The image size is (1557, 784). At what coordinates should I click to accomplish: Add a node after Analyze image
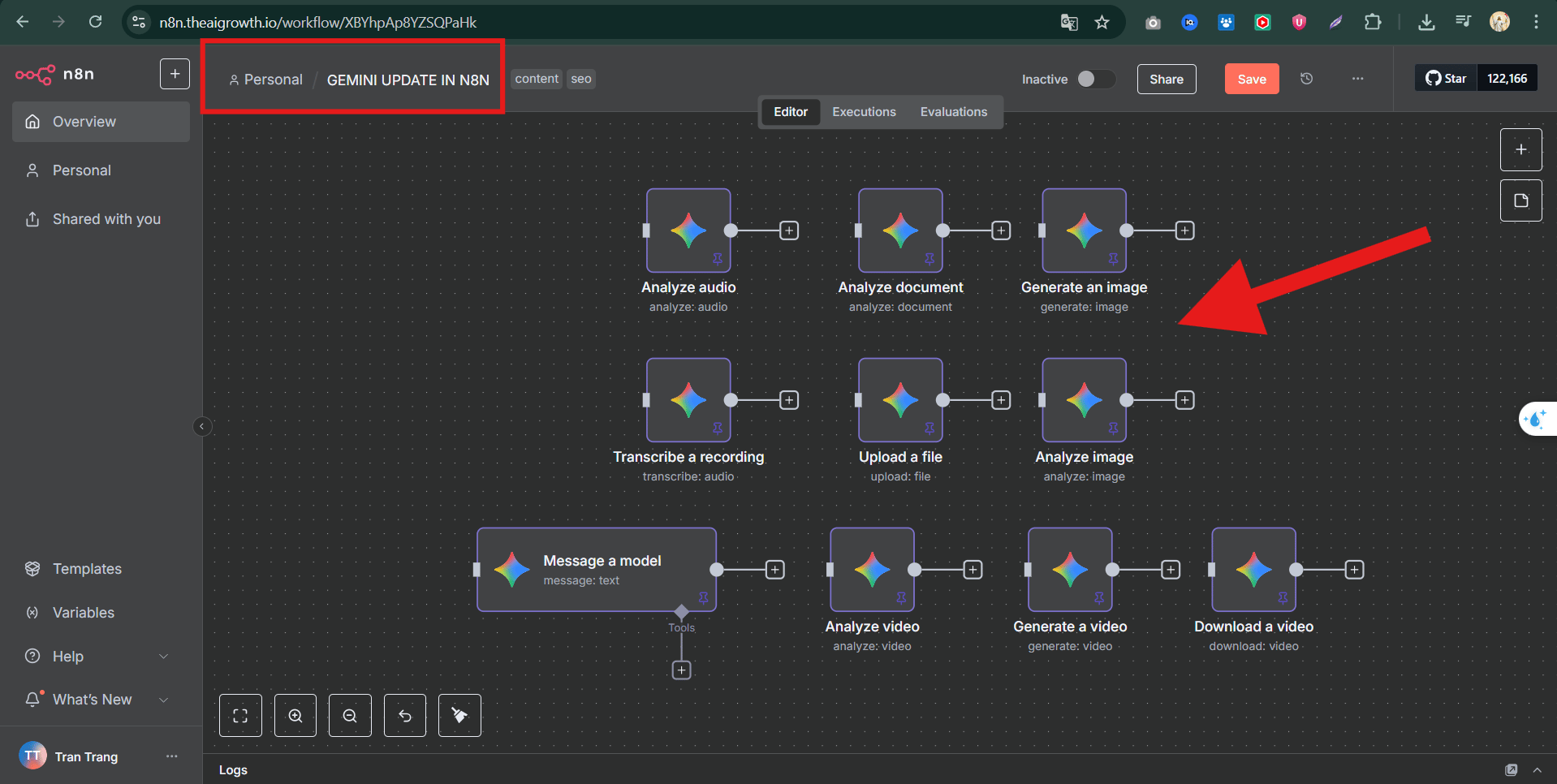pyautogui.click(x=1184, y=400)
